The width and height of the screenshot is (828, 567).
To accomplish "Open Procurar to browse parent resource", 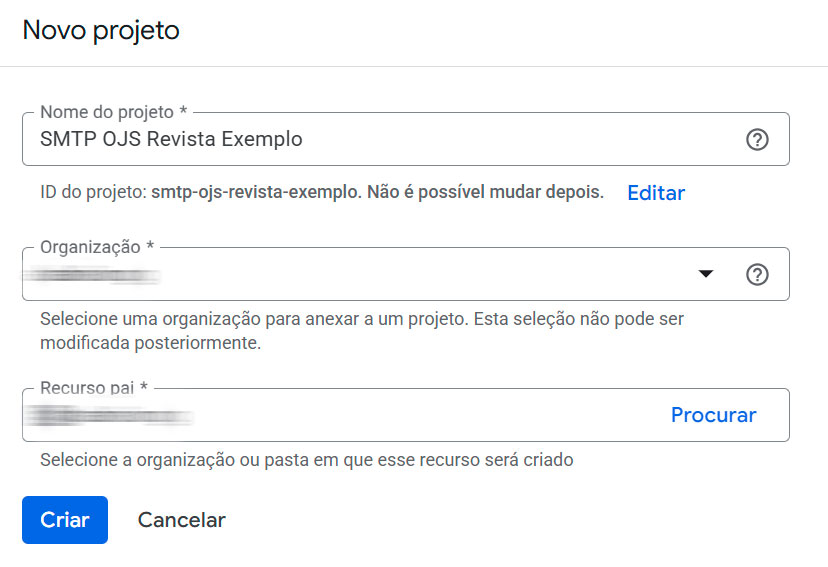I will [713, 415].
